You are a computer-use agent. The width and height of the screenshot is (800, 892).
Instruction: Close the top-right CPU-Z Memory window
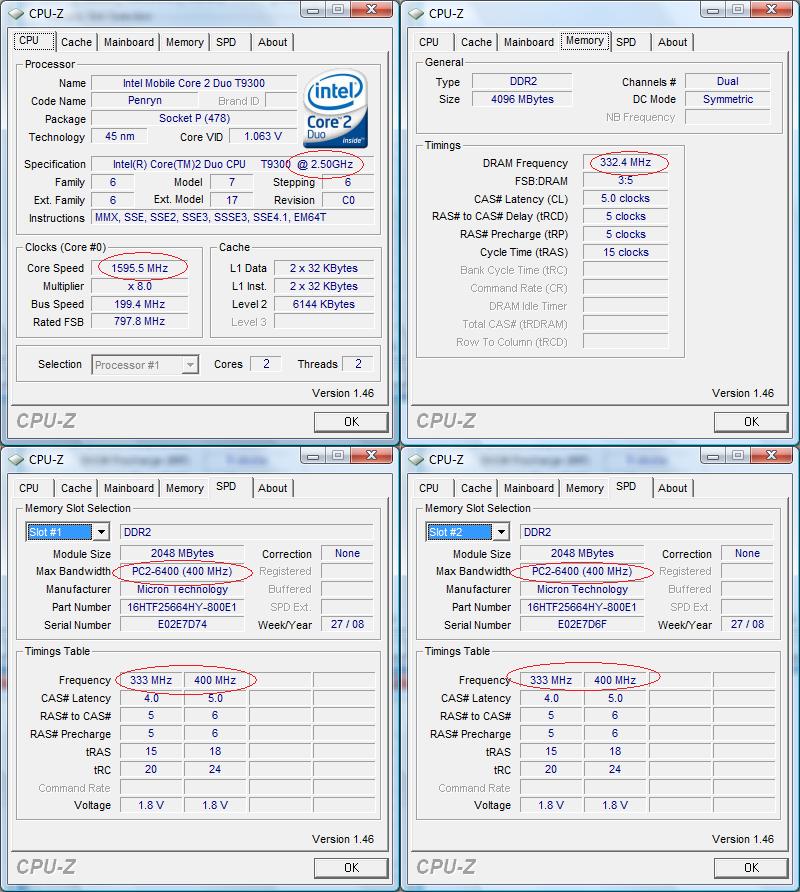coord(771,10)
